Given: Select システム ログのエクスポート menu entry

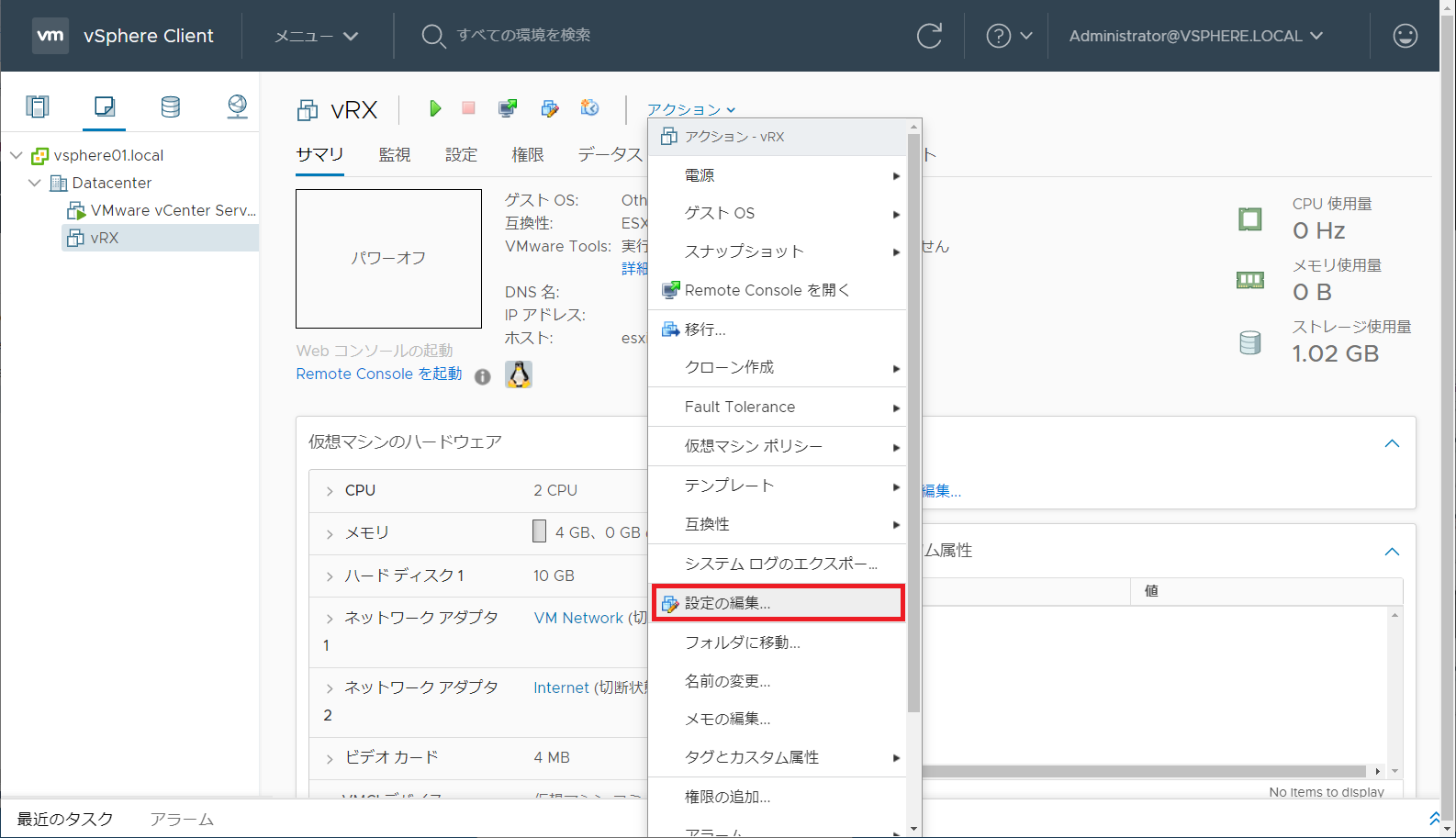Looking at the screenshot, I should coord(778,564).
